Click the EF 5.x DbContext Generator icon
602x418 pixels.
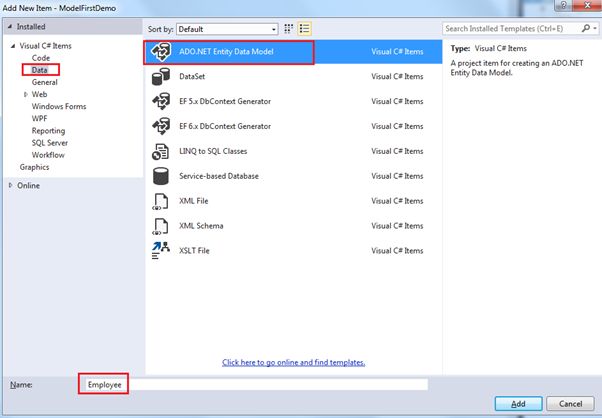coord(161,101)
